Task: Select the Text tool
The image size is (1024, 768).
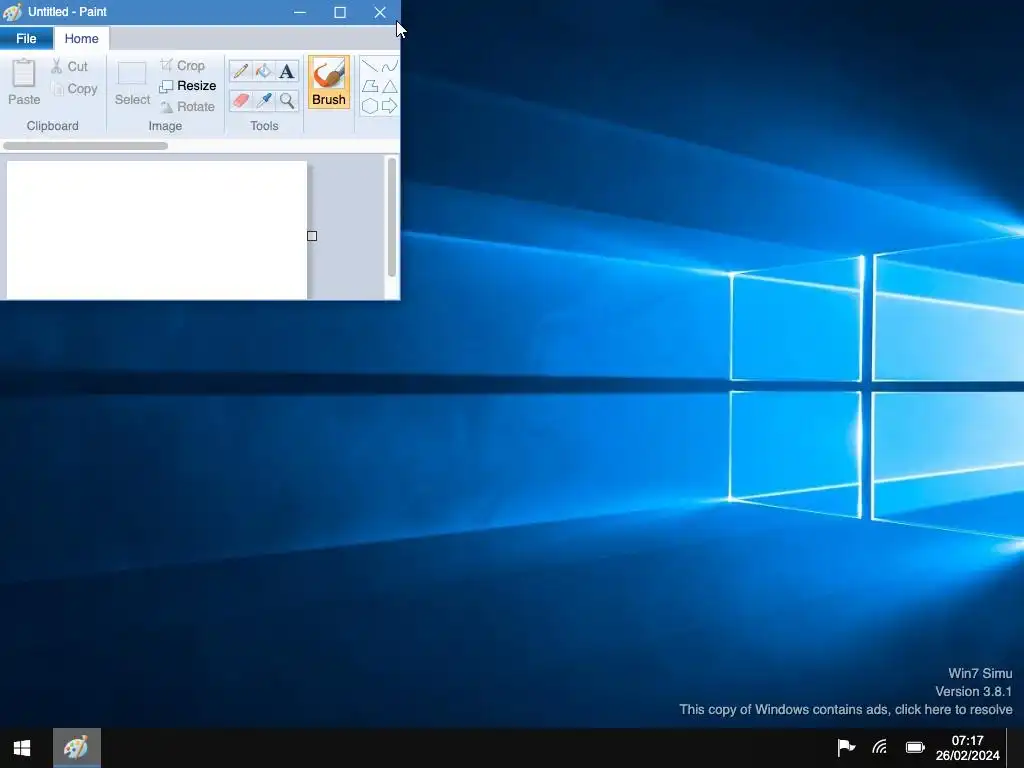Action: (x=287, y=71)
